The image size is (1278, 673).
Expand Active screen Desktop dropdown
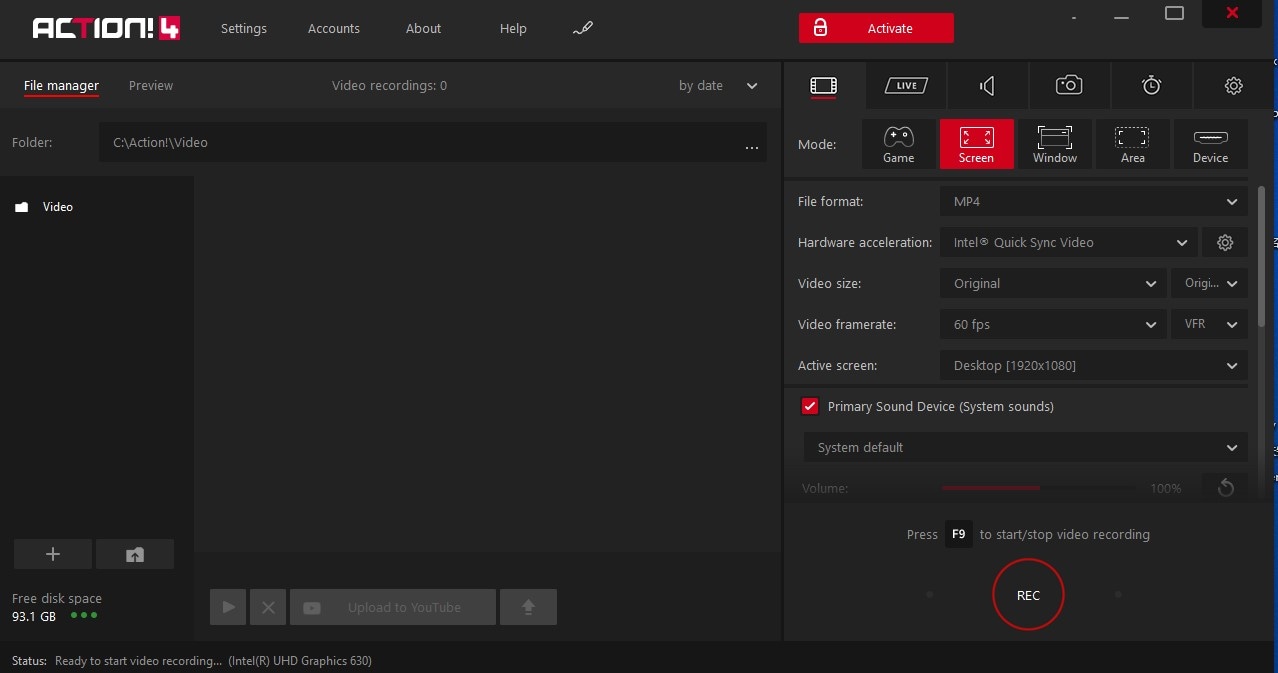point(1094,365)
